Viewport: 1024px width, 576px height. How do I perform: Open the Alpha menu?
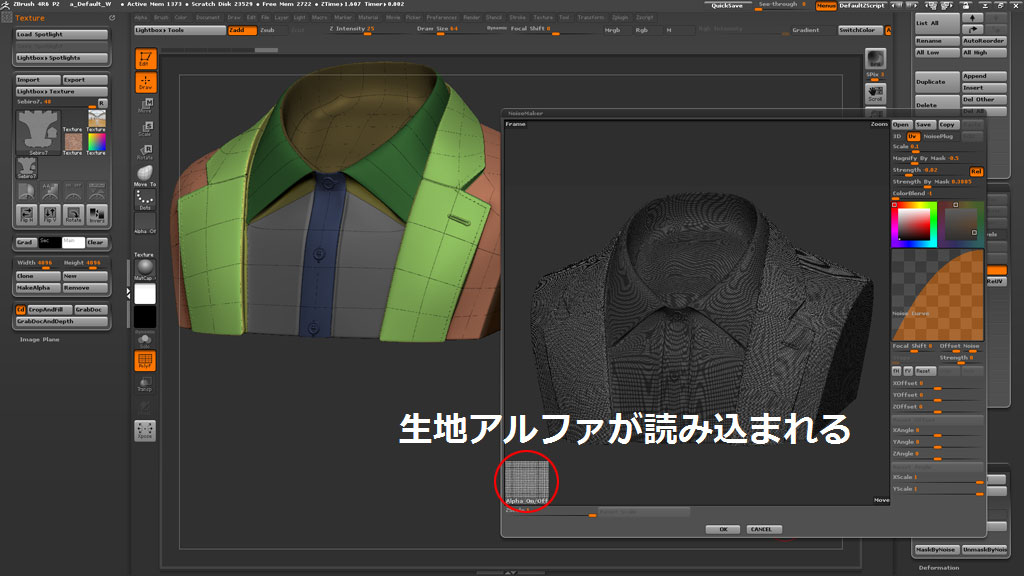coord(140,18)
